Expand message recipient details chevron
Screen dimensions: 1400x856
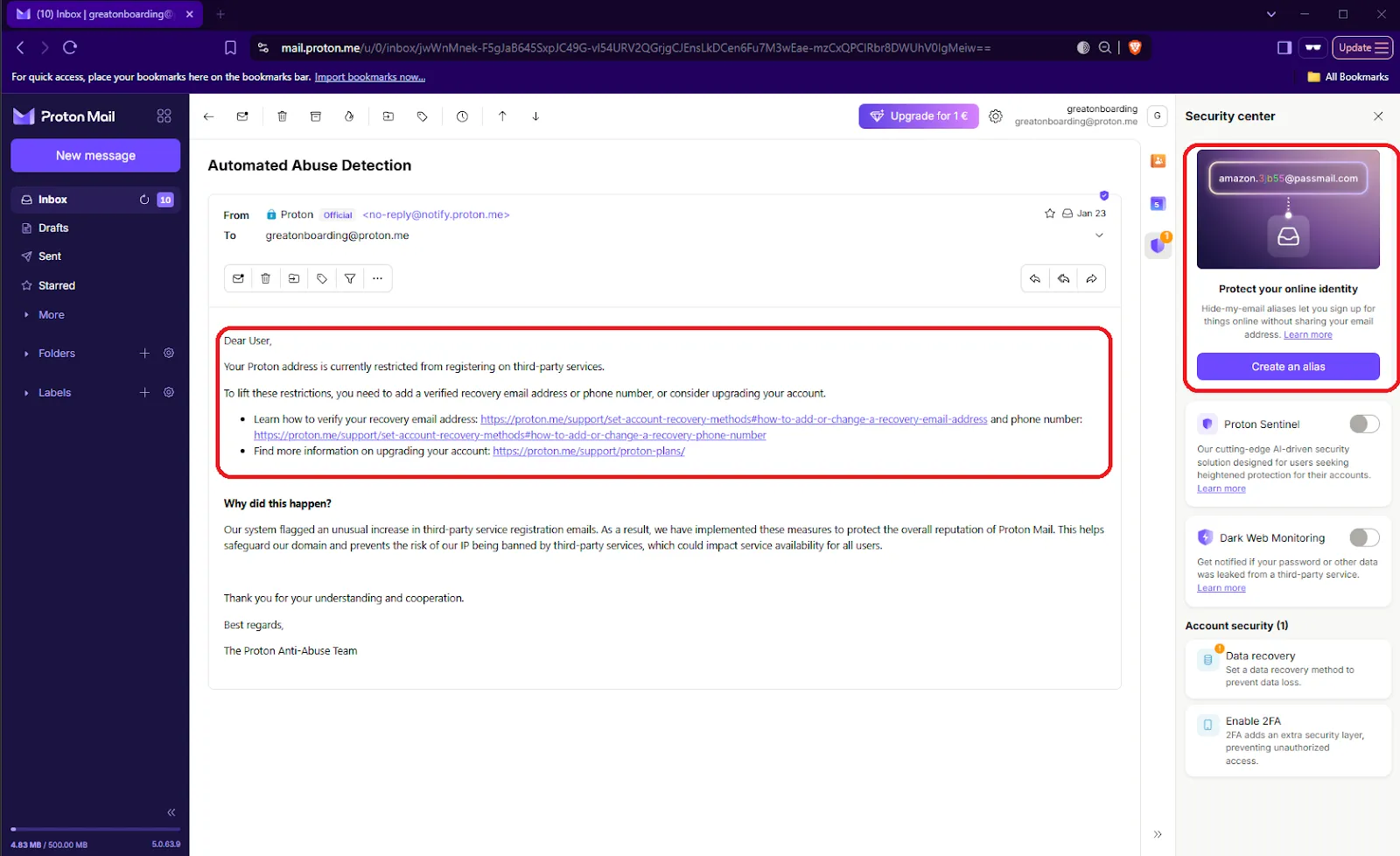point(1100,235)
